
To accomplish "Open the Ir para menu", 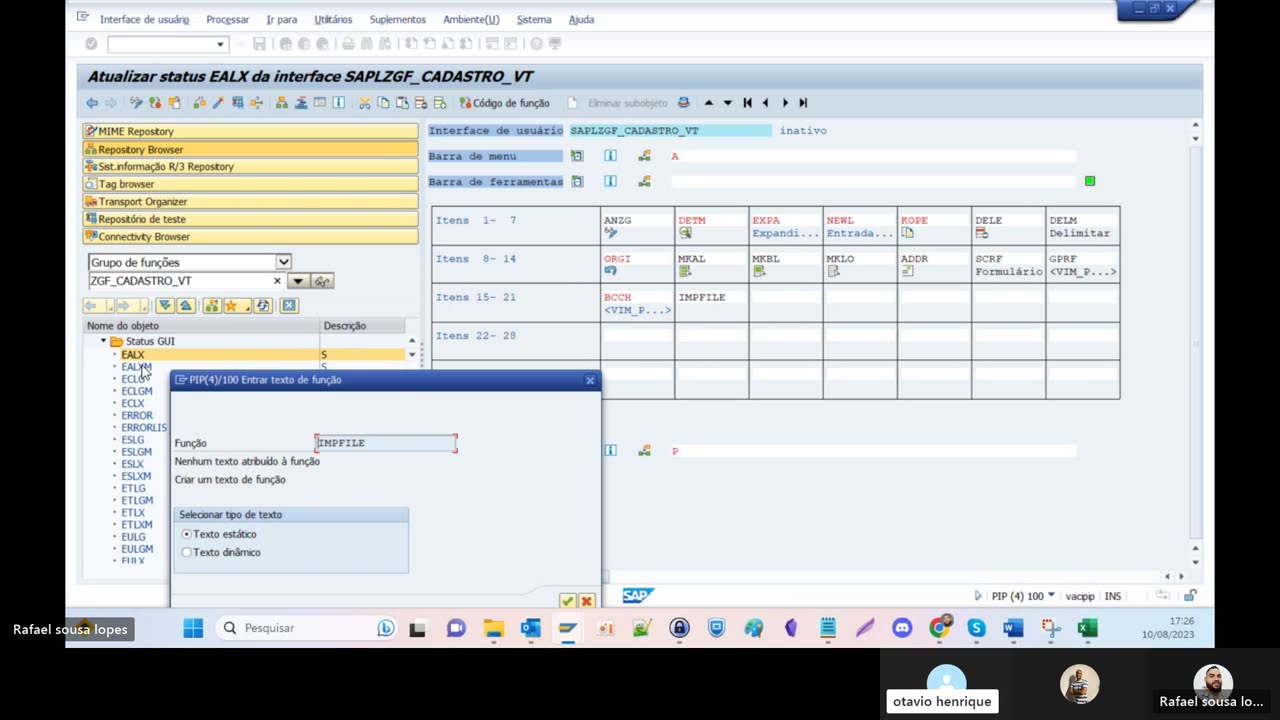I will coord(282,19).
